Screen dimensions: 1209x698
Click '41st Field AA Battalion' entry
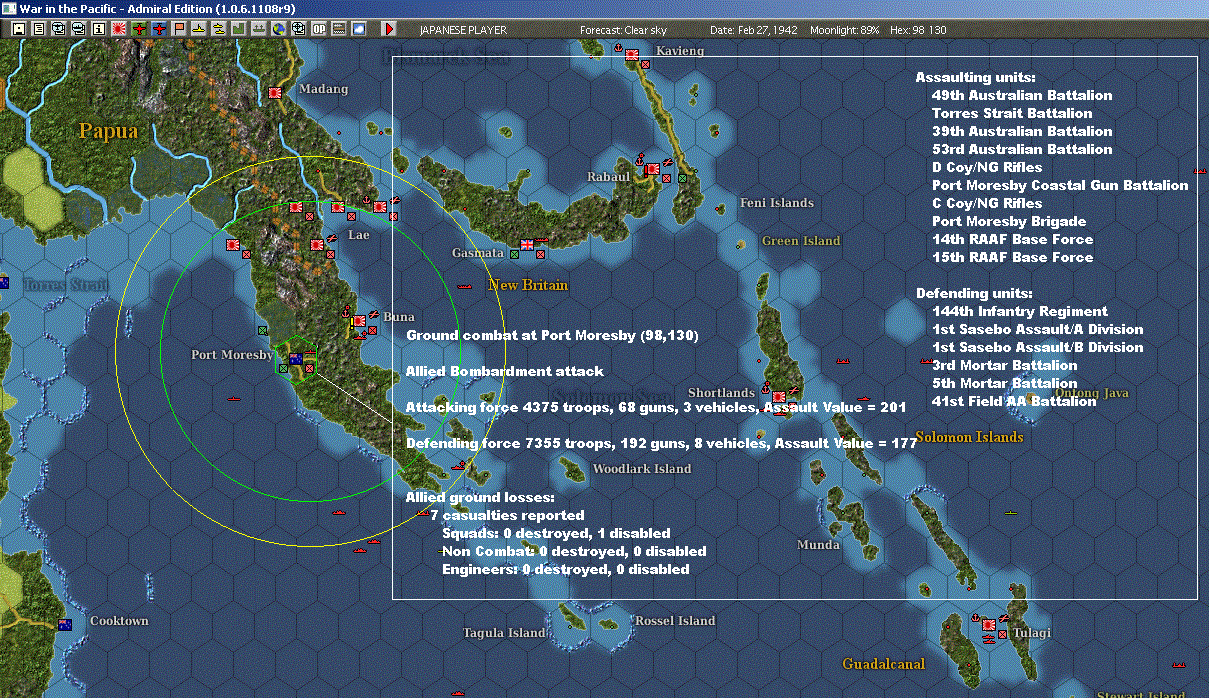[x=1014, y=401]
